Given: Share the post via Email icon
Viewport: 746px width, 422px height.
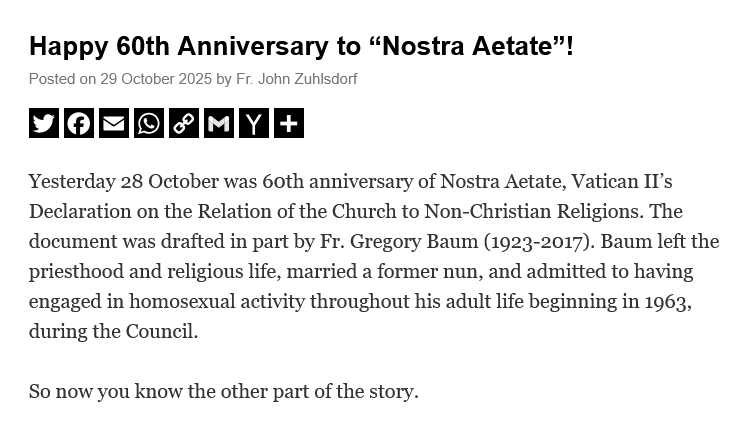Looking at the screenshot, I should 114,123.
